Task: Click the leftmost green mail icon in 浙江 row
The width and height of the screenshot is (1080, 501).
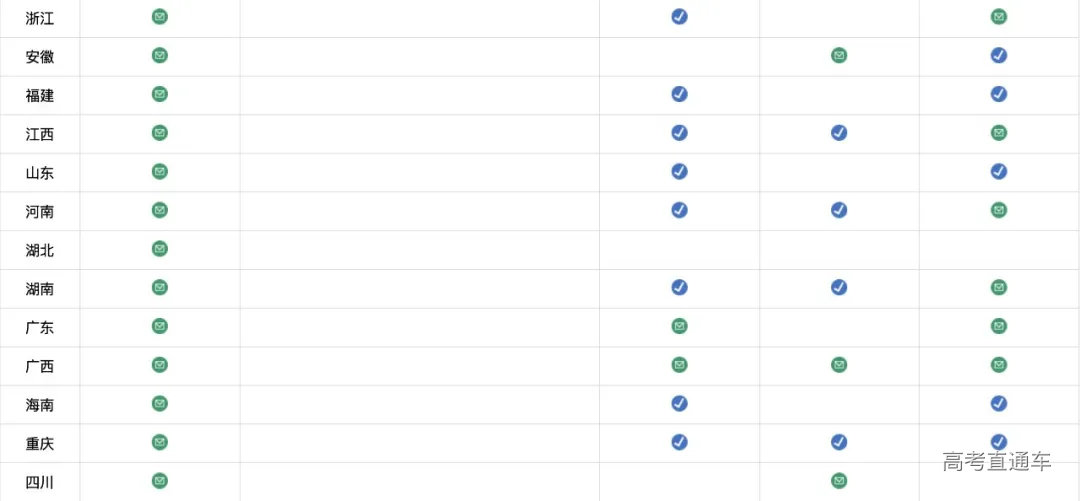Action: pyautogui.click(x=160, y=17)
